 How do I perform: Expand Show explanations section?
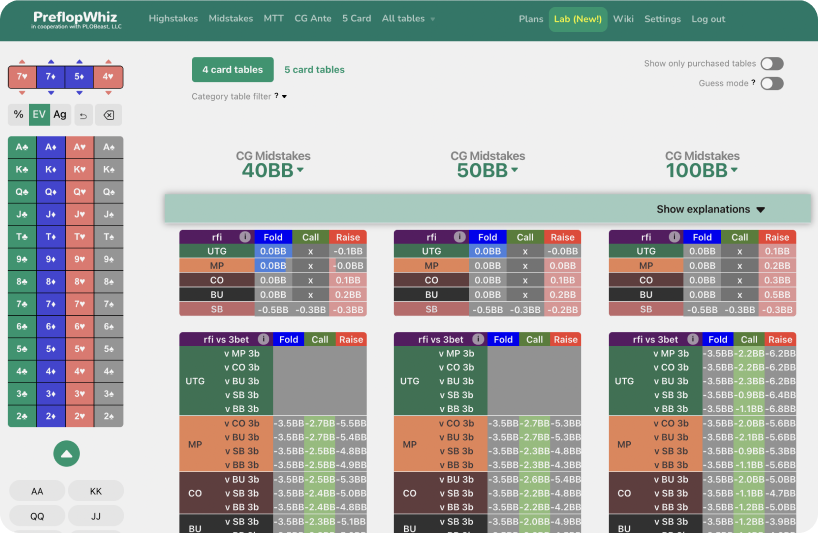click(710, 209)
